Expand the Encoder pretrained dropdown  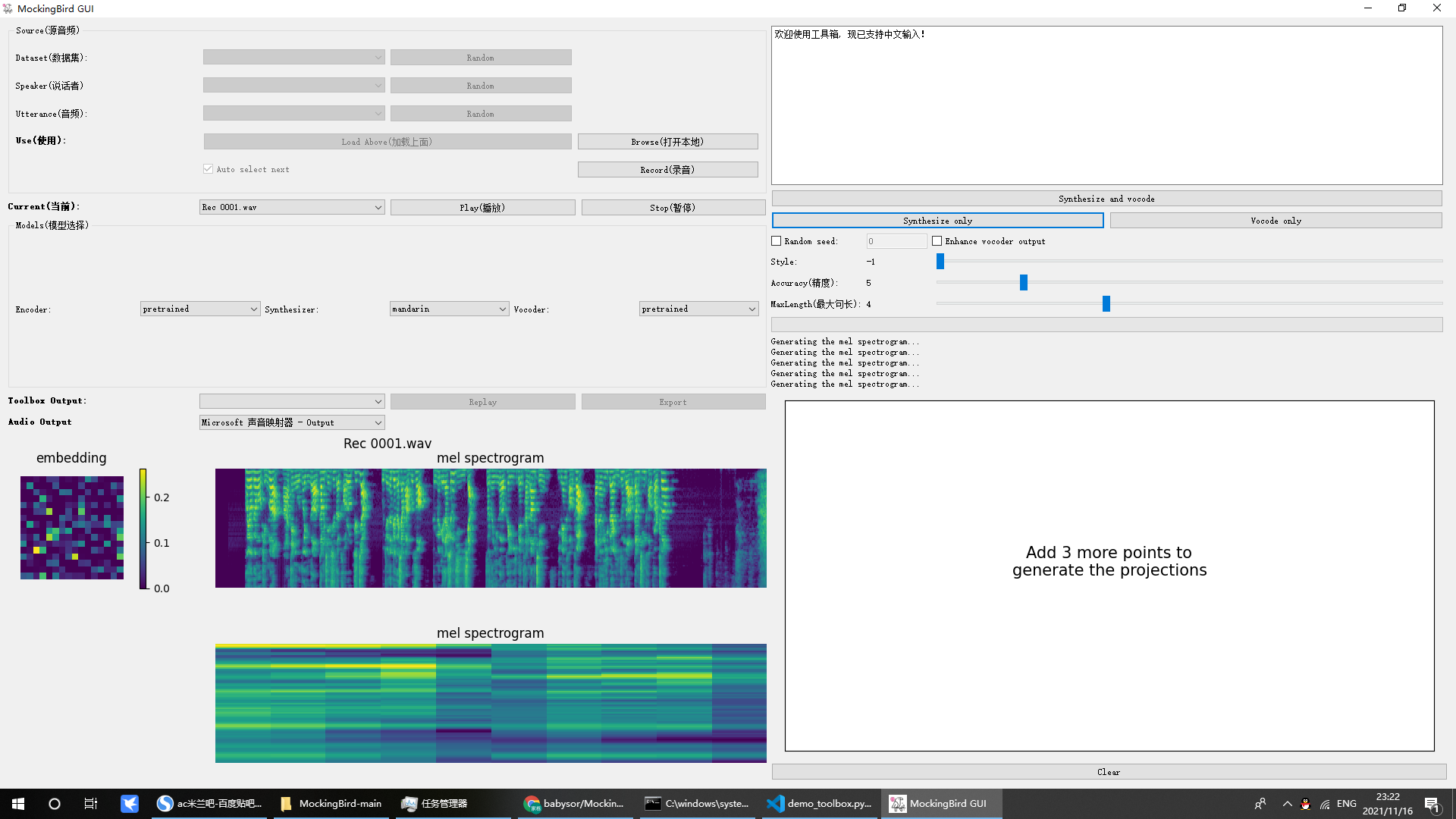200,309
